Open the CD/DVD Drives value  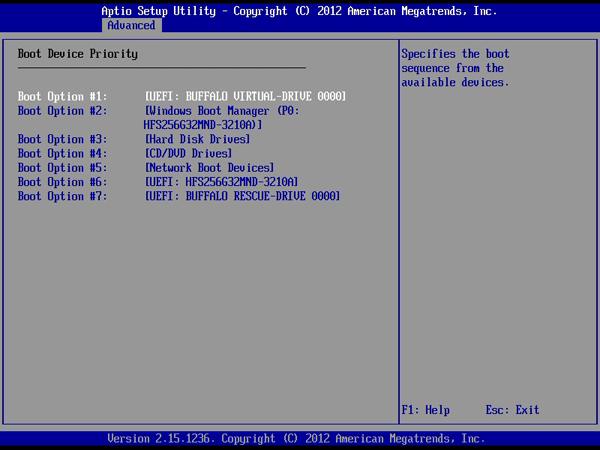(188, 153)
